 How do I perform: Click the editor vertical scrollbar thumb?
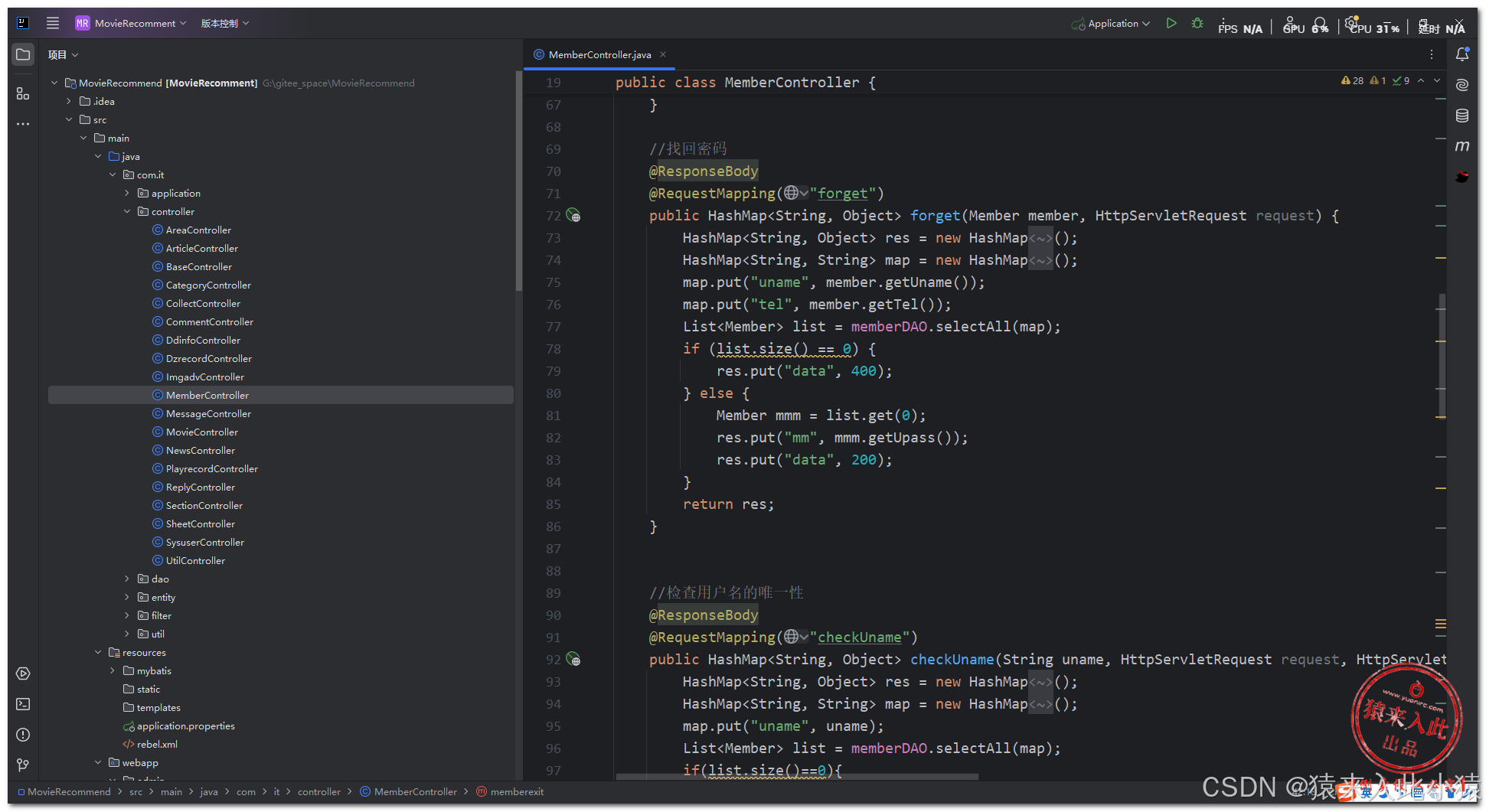pos(1442,355)
